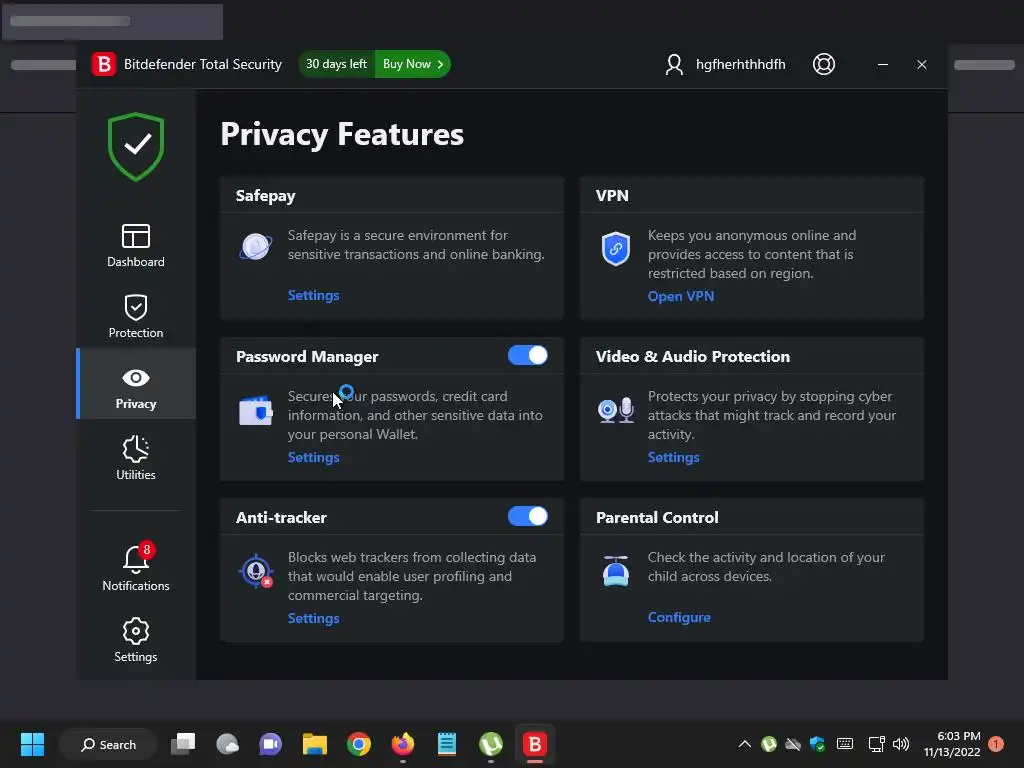1024x768 pixels.
Task: Click the 30 days left label
Action: (x=336, y=64)
